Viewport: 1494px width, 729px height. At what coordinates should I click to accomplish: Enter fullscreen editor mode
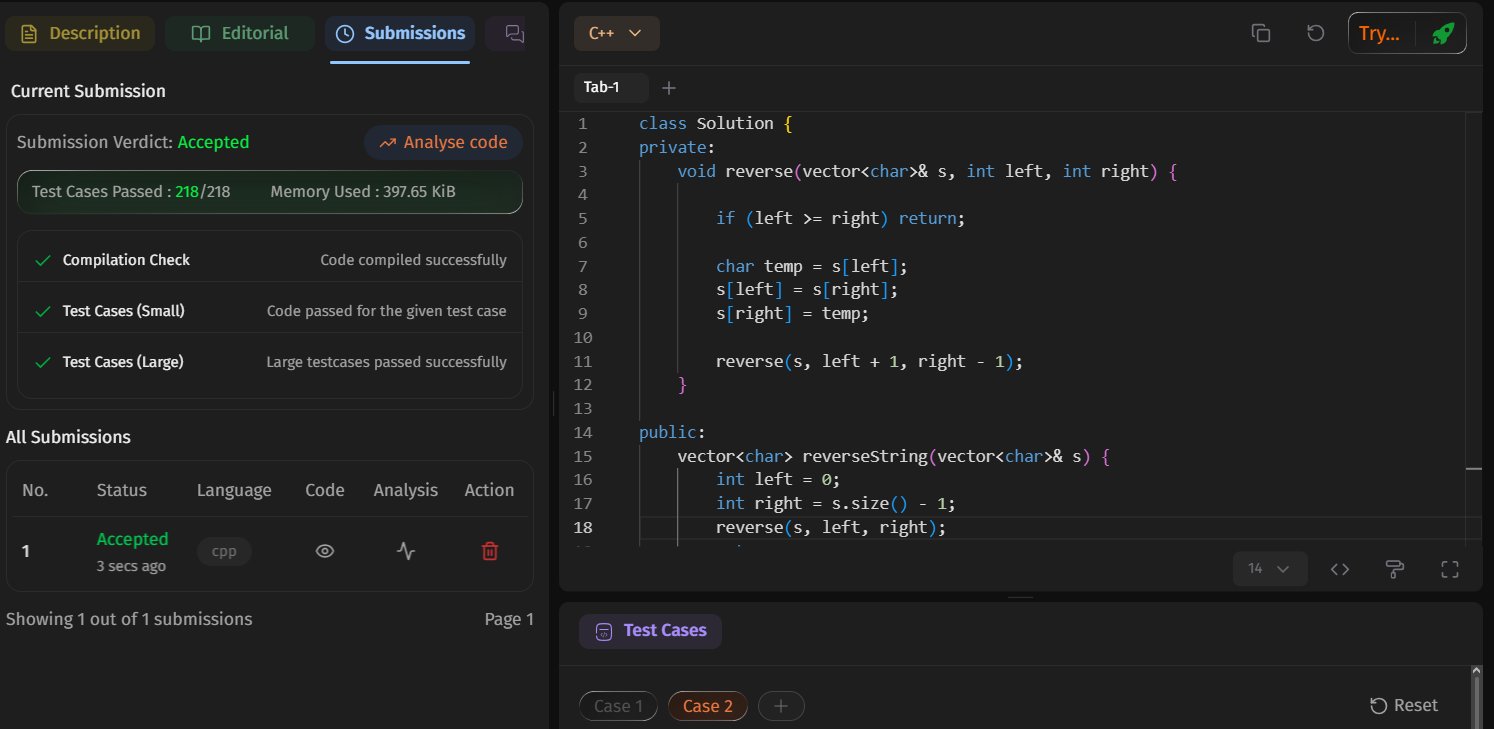click(x=1450, y=569)
